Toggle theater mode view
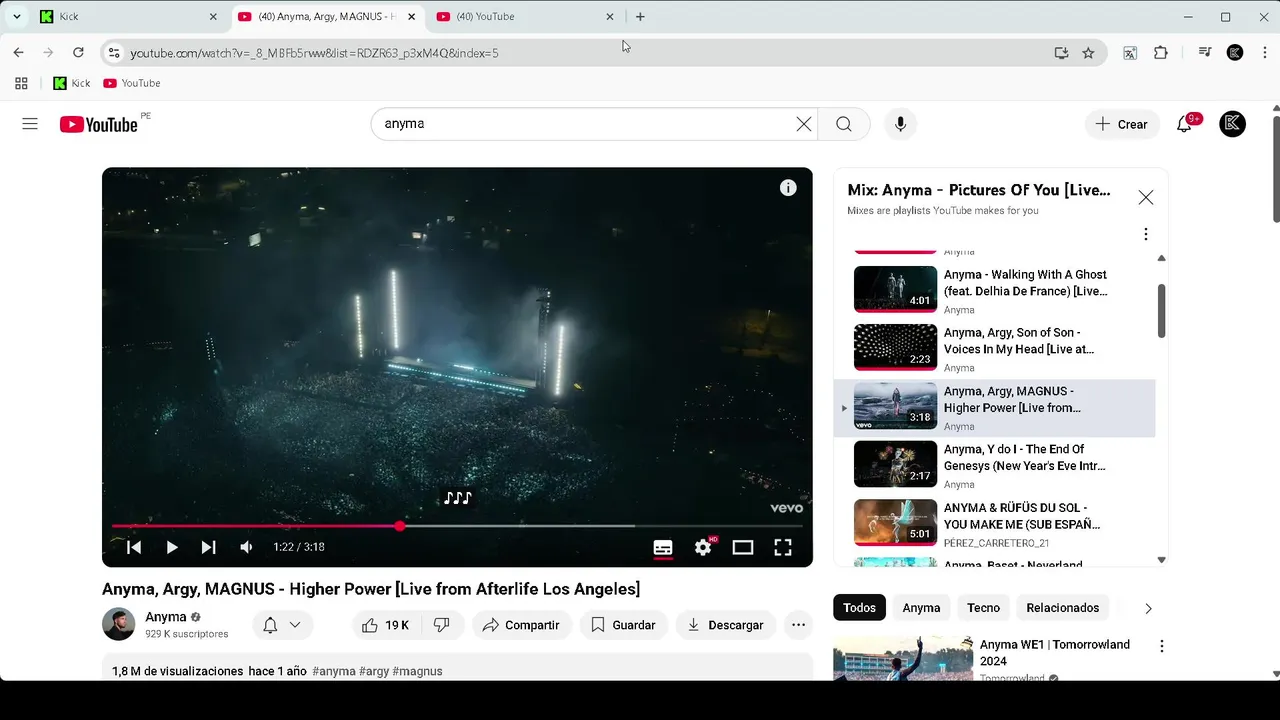The height and width of the screenshot is (720, 1280). click(x=743, y=547)
